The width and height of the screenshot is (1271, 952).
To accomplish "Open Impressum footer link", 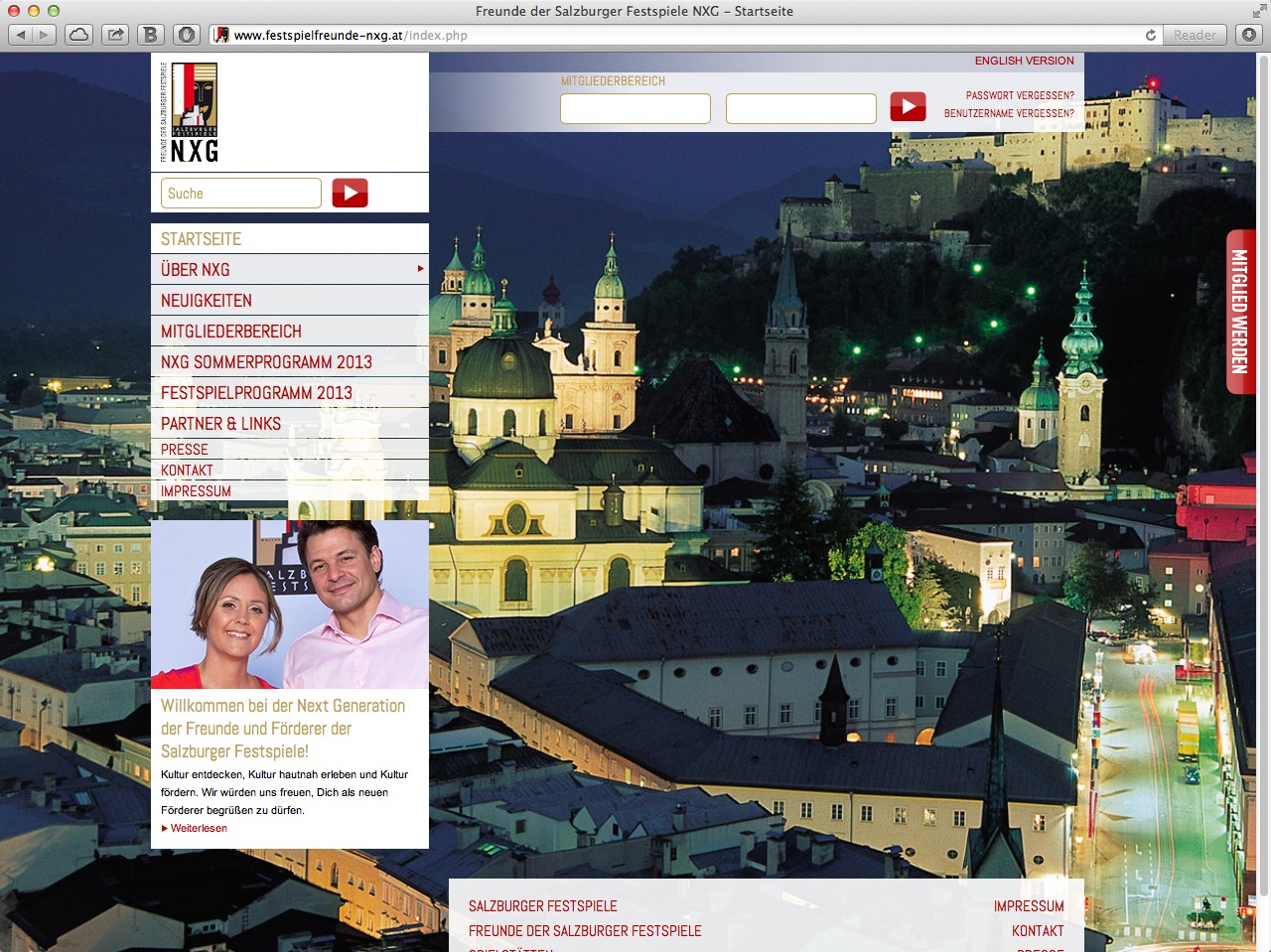I will [x=1029, y=906].
